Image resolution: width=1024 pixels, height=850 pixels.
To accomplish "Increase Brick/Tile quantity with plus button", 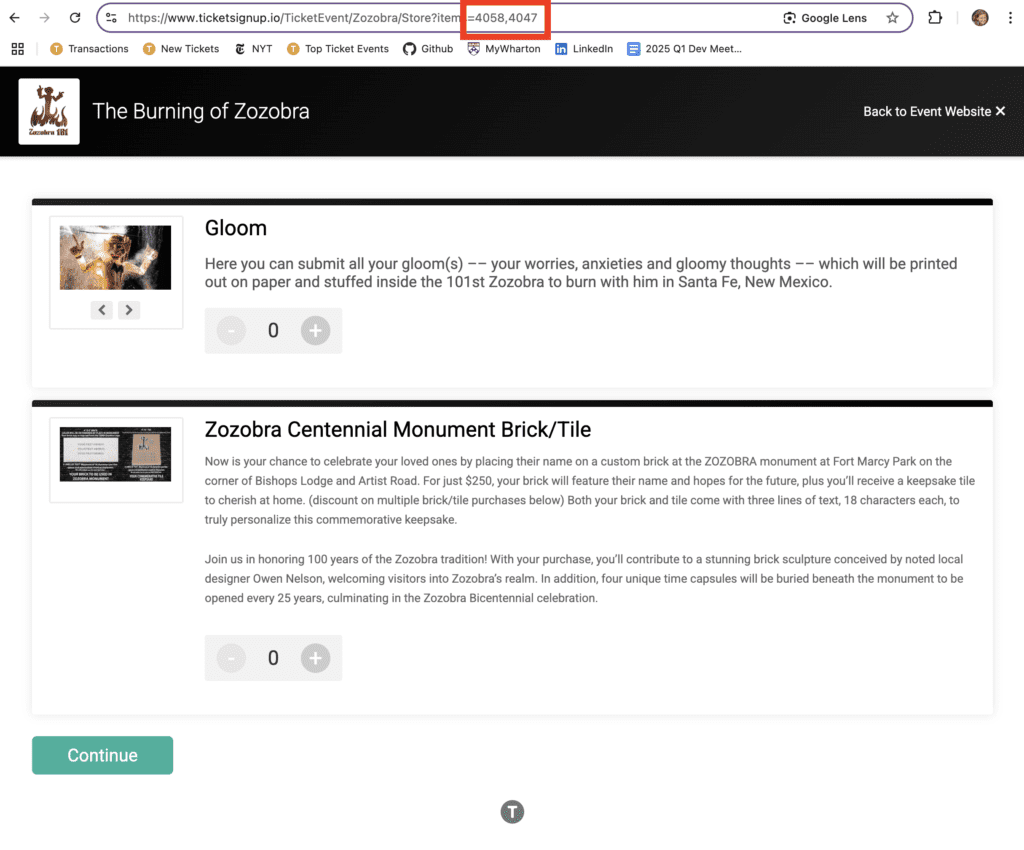I will 315,658.
